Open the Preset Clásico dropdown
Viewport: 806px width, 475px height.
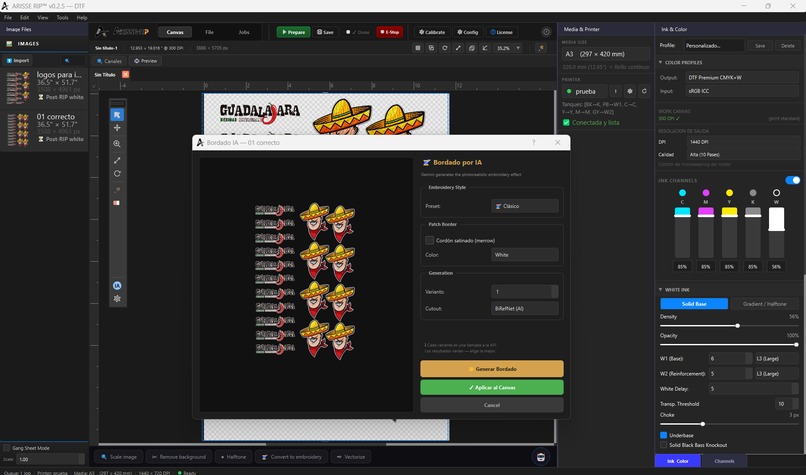pyautogui.click(x=525, y=206)
